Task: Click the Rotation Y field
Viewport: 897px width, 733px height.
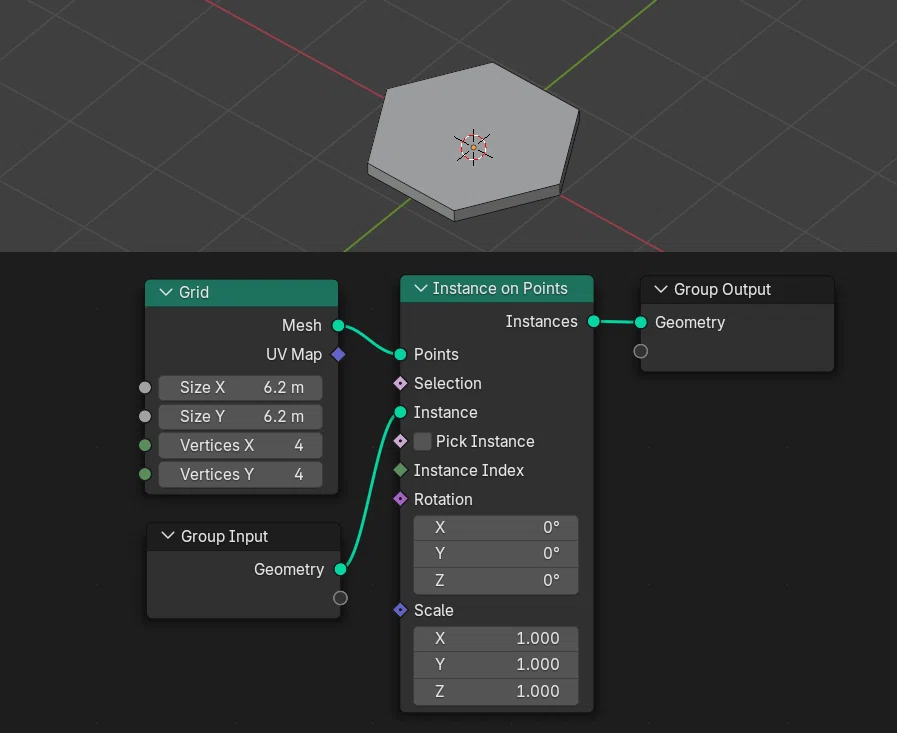Action: pyautogui.click(x=496, y=554)
